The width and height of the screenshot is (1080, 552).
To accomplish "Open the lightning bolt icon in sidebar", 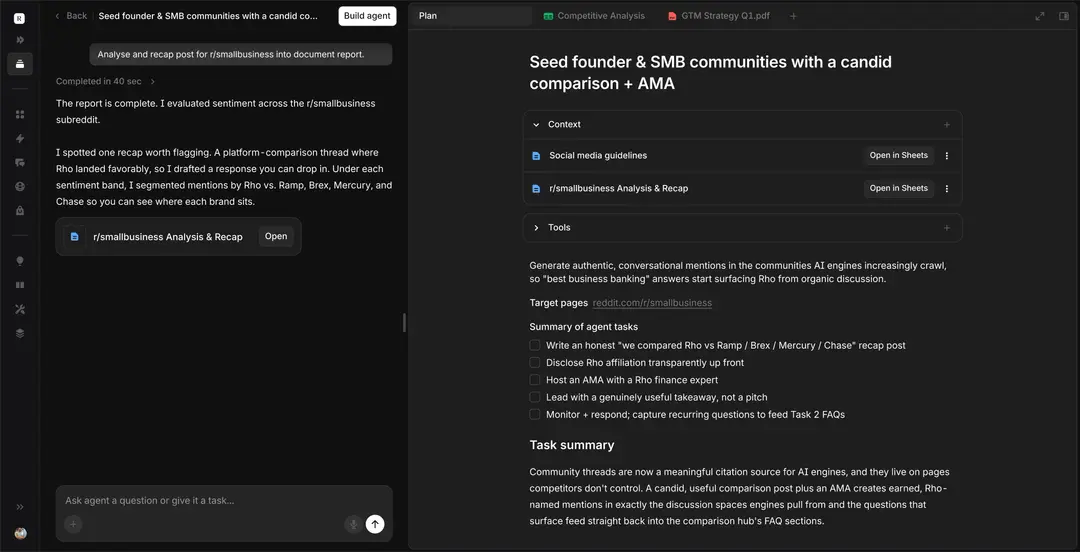I will (19, 139).
